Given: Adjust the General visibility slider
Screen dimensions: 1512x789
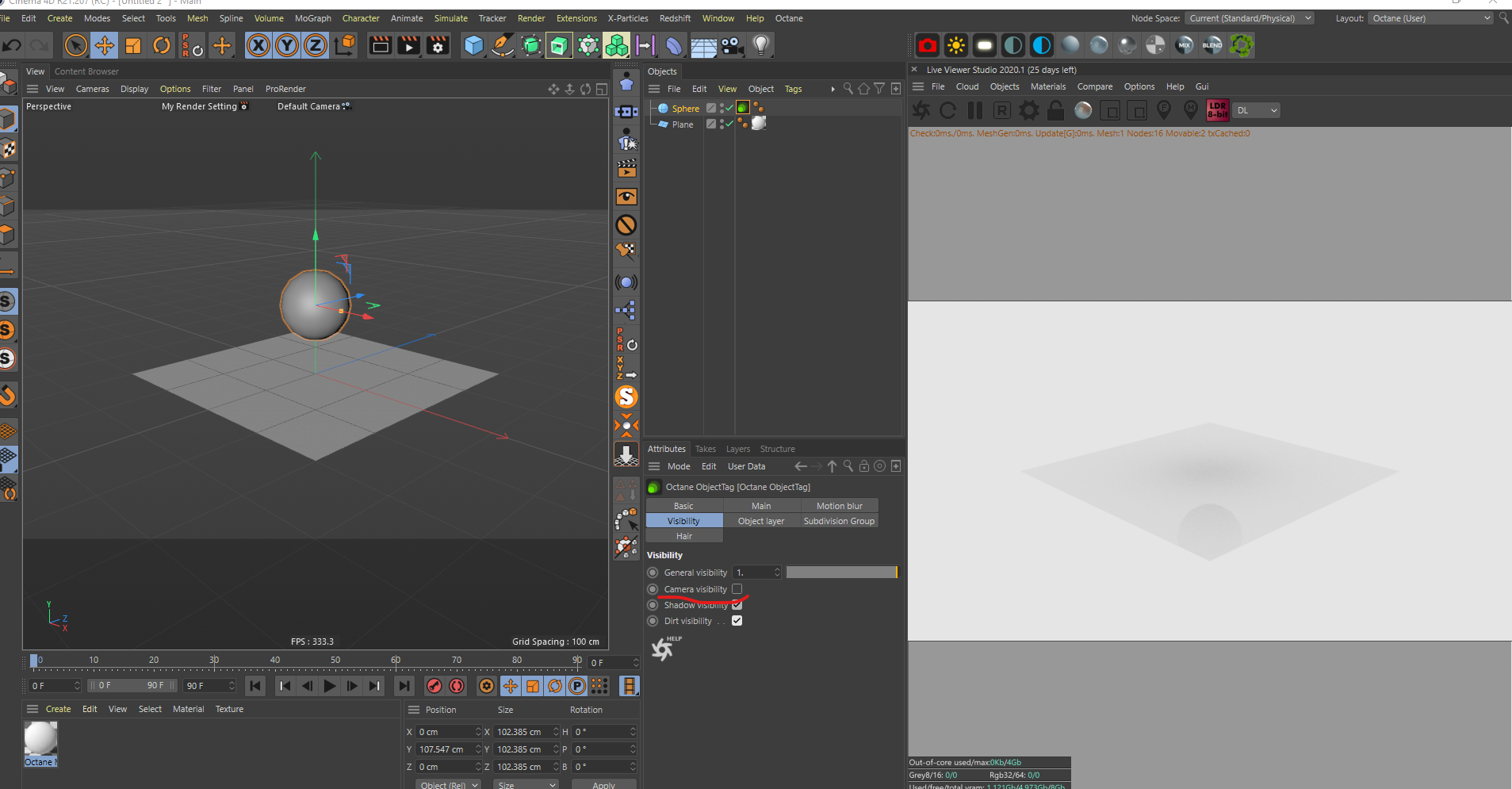Looking at the screenshot, I should [841, 573].
